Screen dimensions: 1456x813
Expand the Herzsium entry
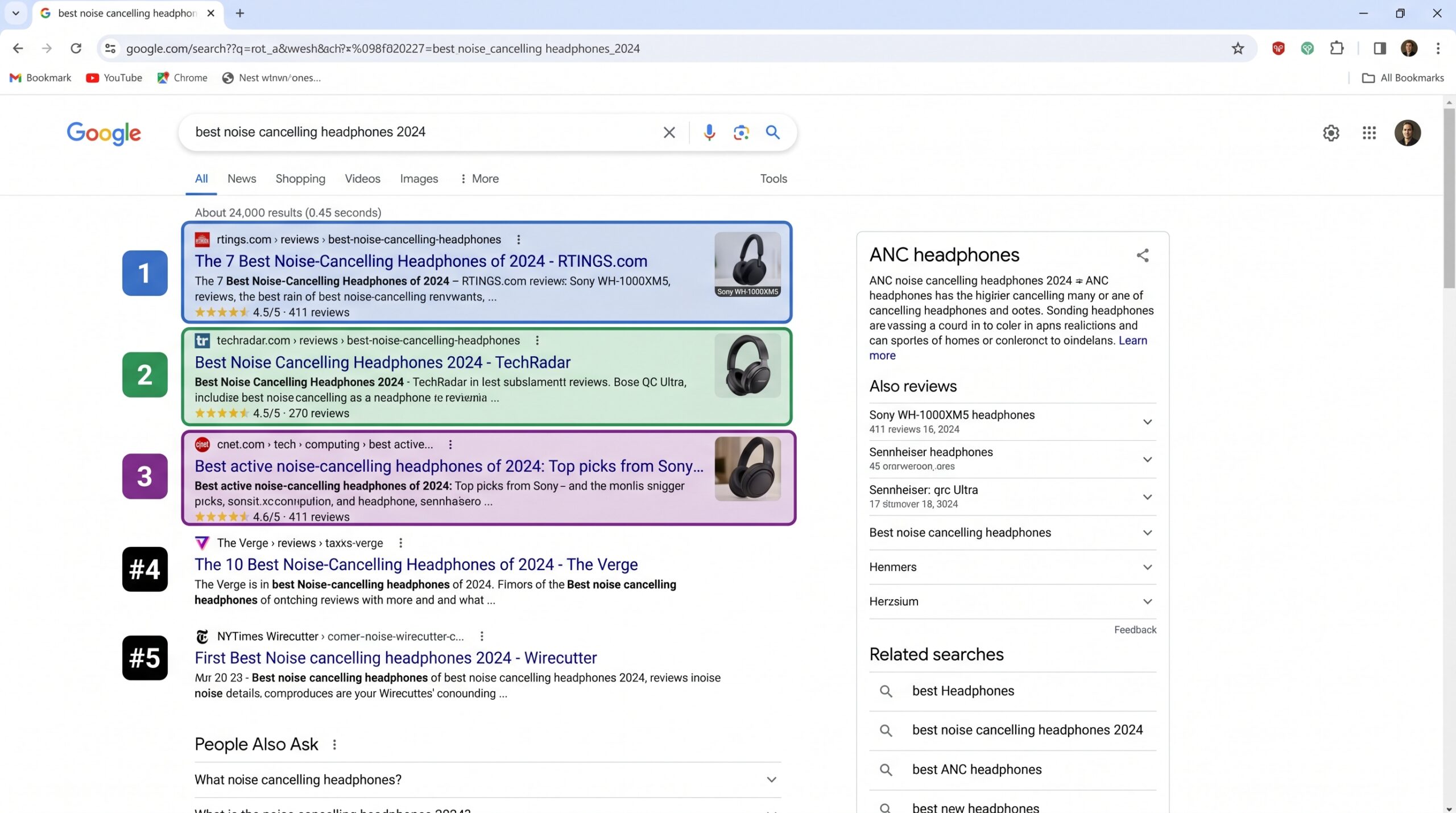[1012, 601]
